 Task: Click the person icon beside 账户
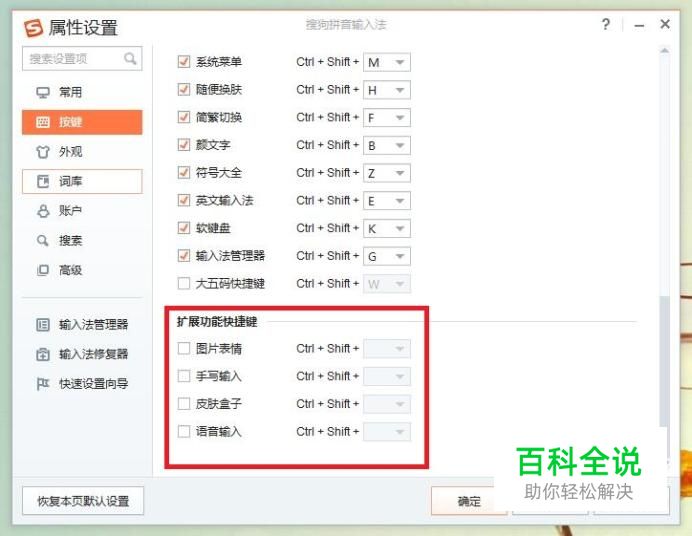pyautogui.click(x=43, y=211)
